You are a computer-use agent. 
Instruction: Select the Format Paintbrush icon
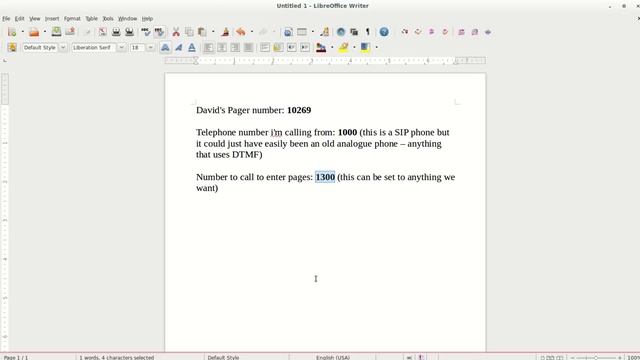[x=225, y=32]
